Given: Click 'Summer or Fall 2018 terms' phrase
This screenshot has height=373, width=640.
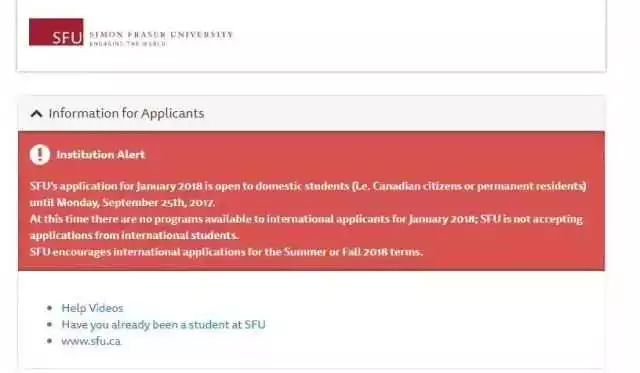Looking at the screenshot, I should click(353, 252).
